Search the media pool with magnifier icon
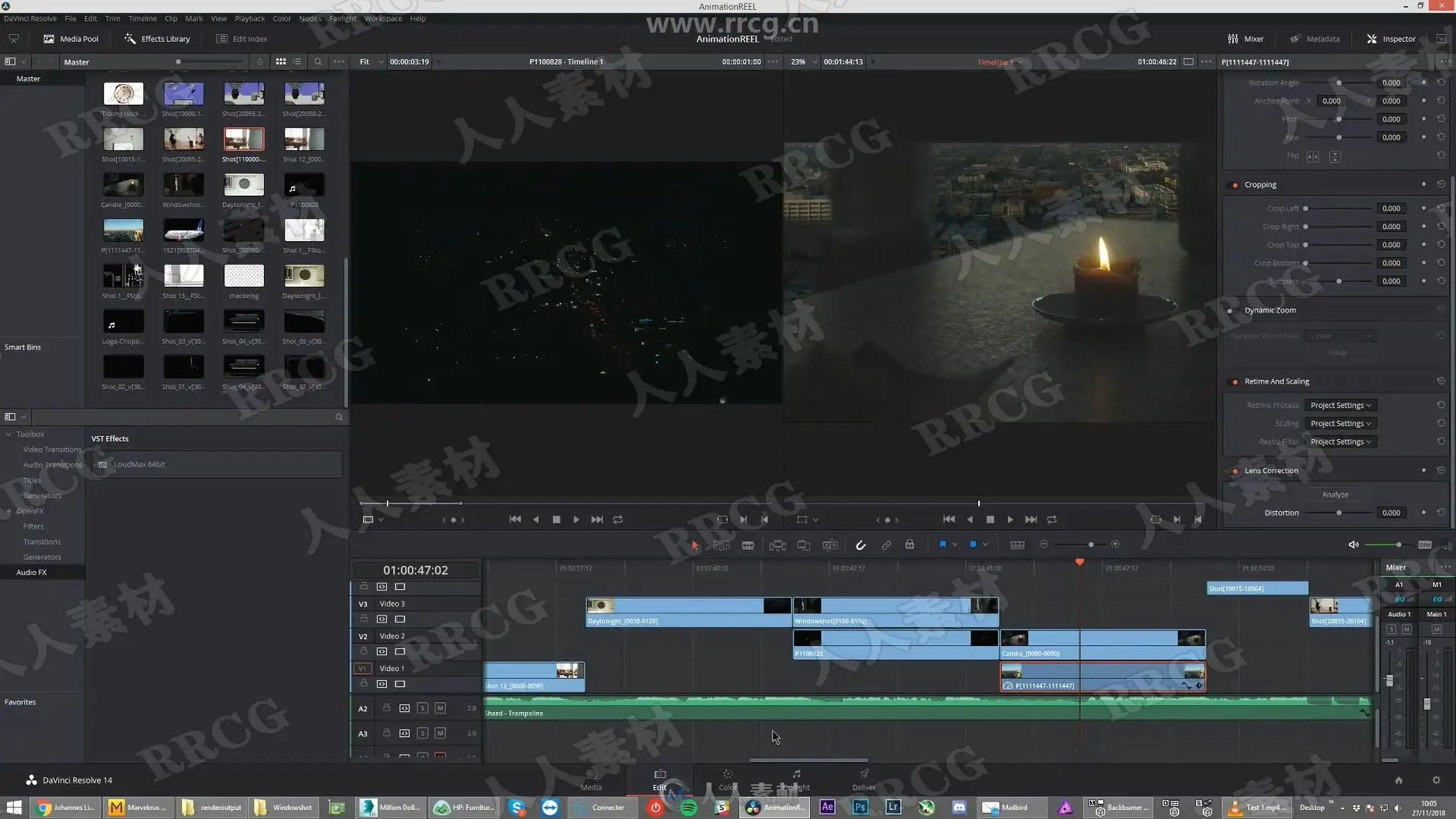The image size is (1456, 819). 318,61
